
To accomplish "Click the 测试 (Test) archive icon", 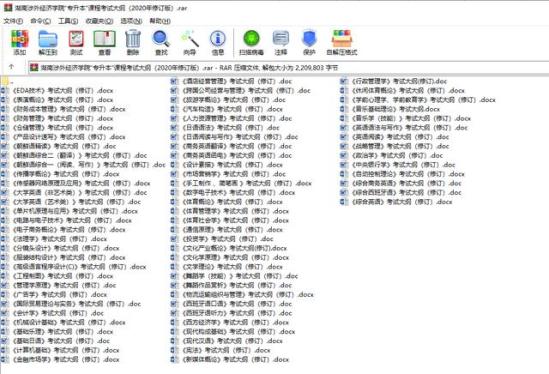I will coord(76,43).
